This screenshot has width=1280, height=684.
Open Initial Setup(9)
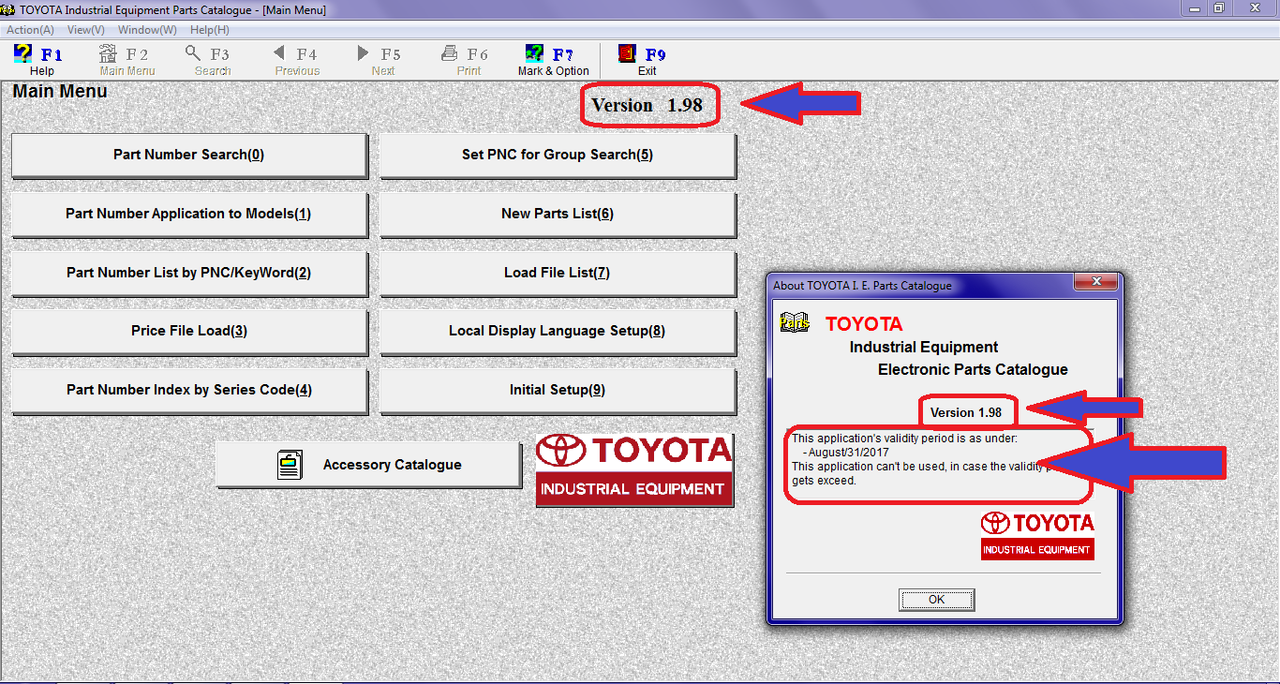pyautogui.click(x=557, y=390)
